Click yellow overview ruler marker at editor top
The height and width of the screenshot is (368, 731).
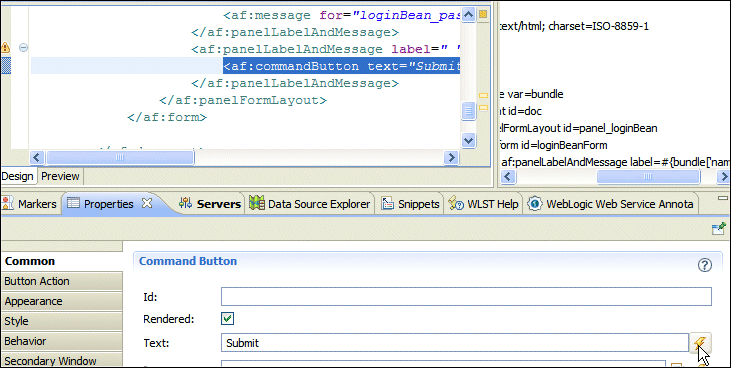pyautogui.click(x=483, y=14)
